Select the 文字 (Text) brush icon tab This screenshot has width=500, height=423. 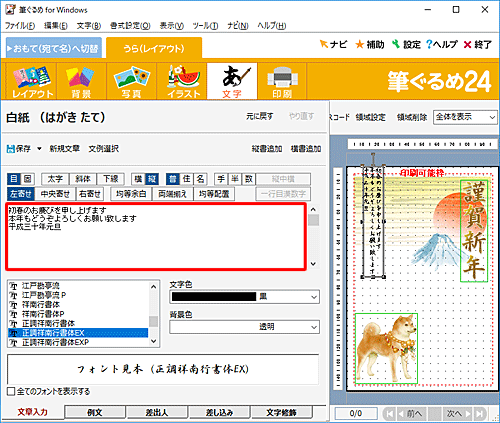232,81
